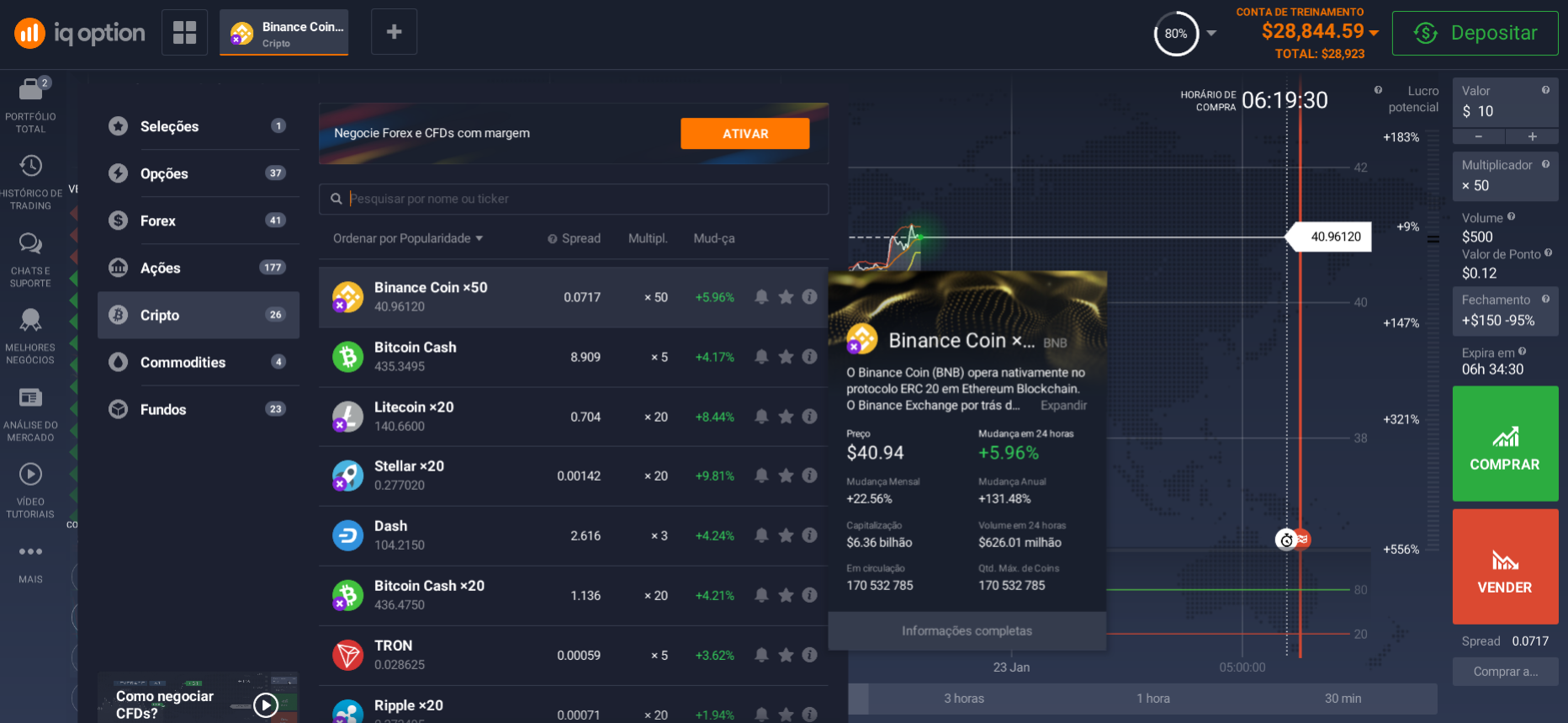Screen dimensions: 1568x723
Task: Expand the 80% indicator dropdown arrow
Action: [x=1211, y=34]
